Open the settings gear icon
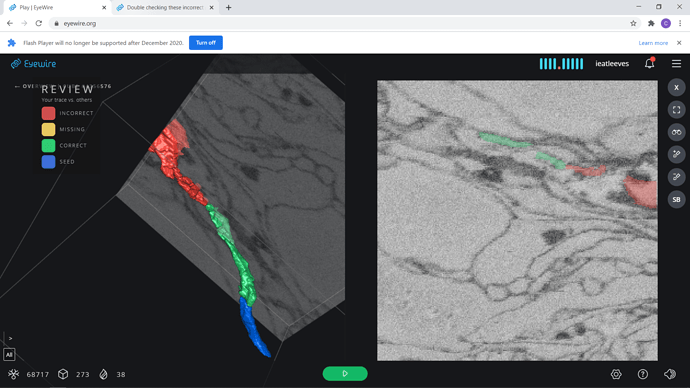 [x=616, y=374]
